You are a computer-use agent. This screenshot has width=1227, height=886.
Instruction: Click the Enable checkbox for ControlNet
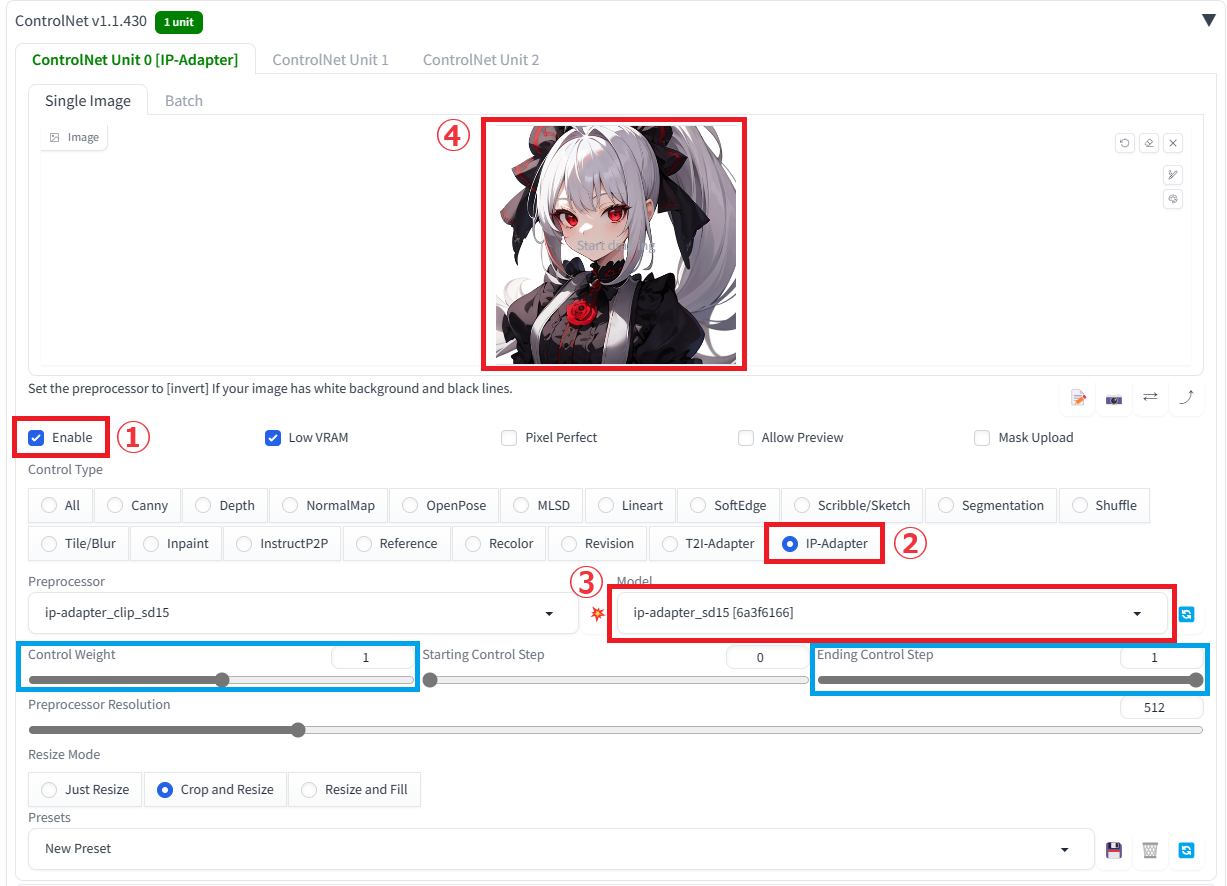tap(37, 437)
